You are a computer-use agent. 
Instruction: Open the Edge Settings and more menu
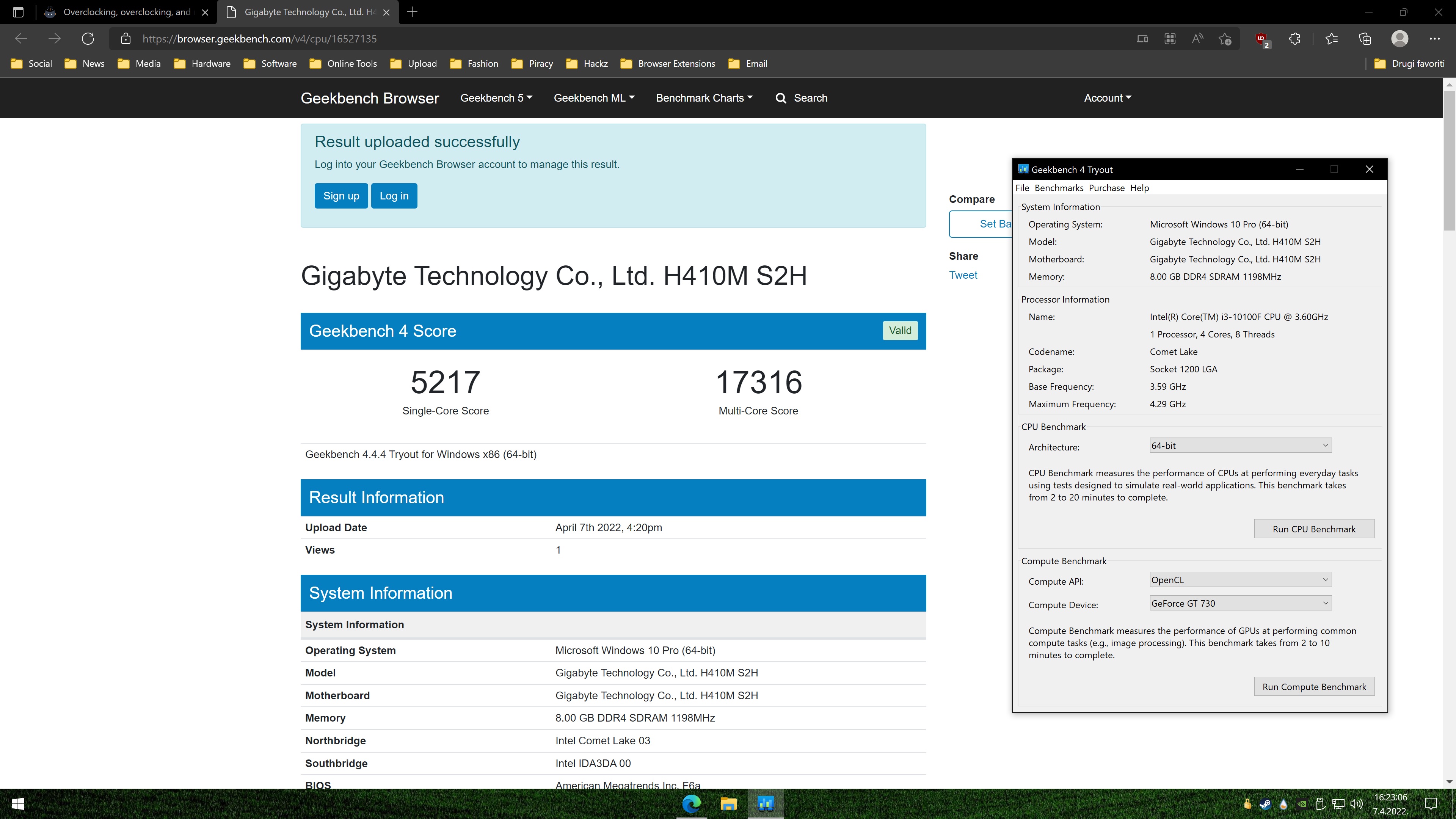click(1434, 38)
